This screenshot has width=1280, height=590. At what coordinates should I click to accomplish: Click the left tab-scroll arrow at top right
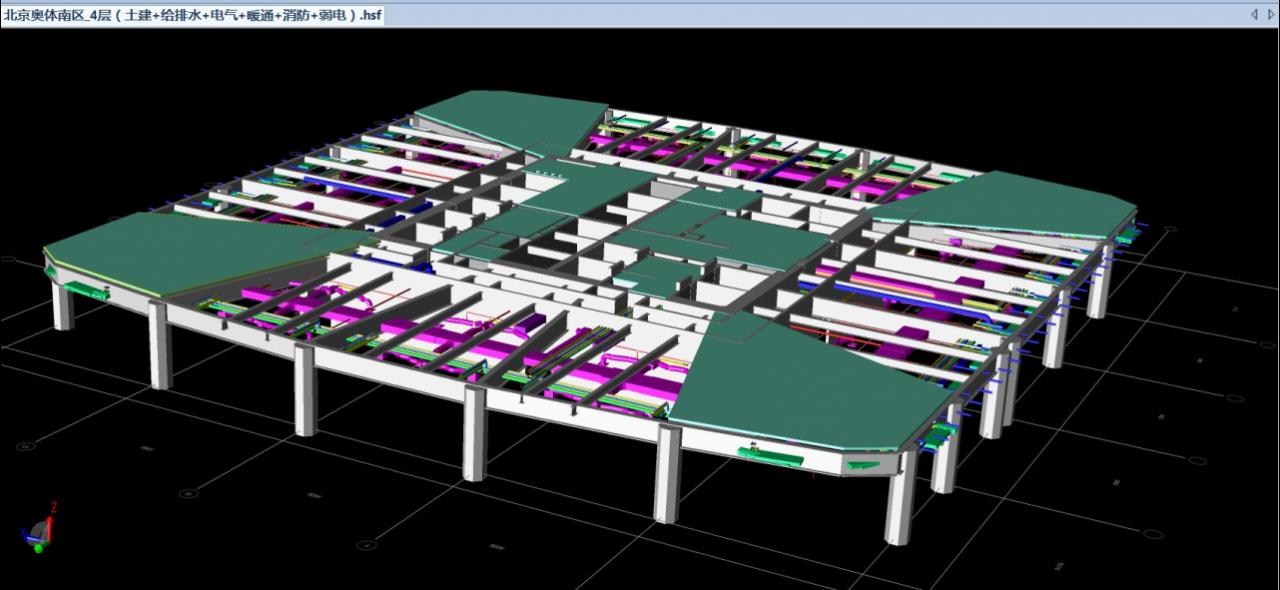pyautogui.click(x=1254, y=14)
